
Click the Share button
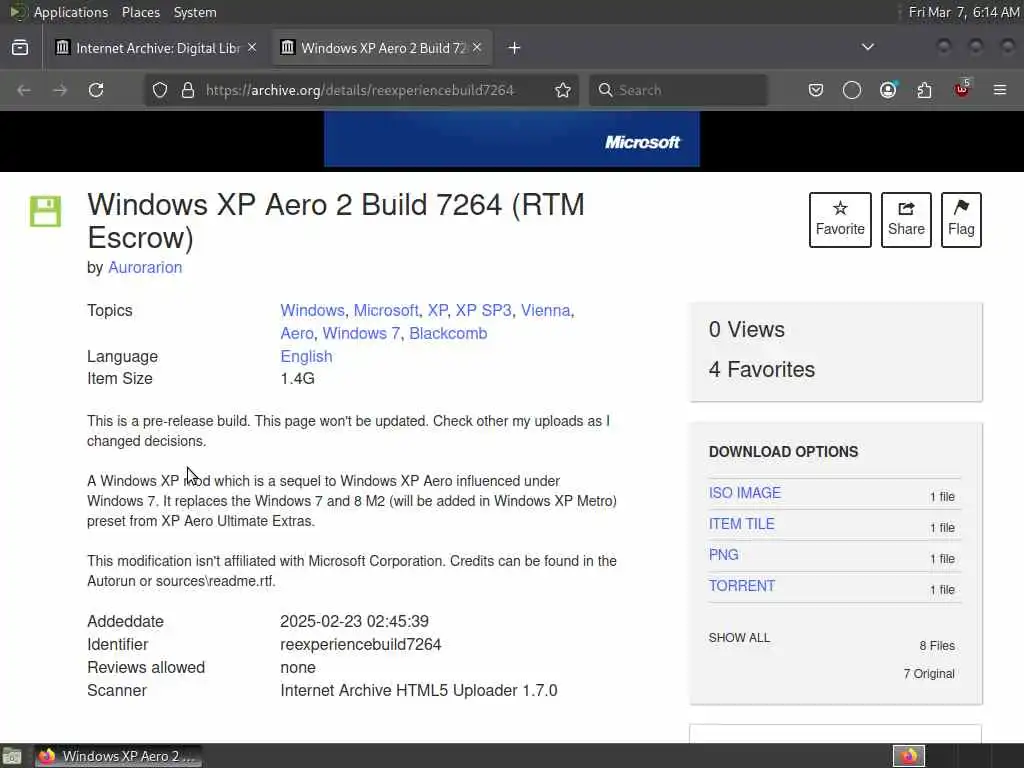point(906,219)
